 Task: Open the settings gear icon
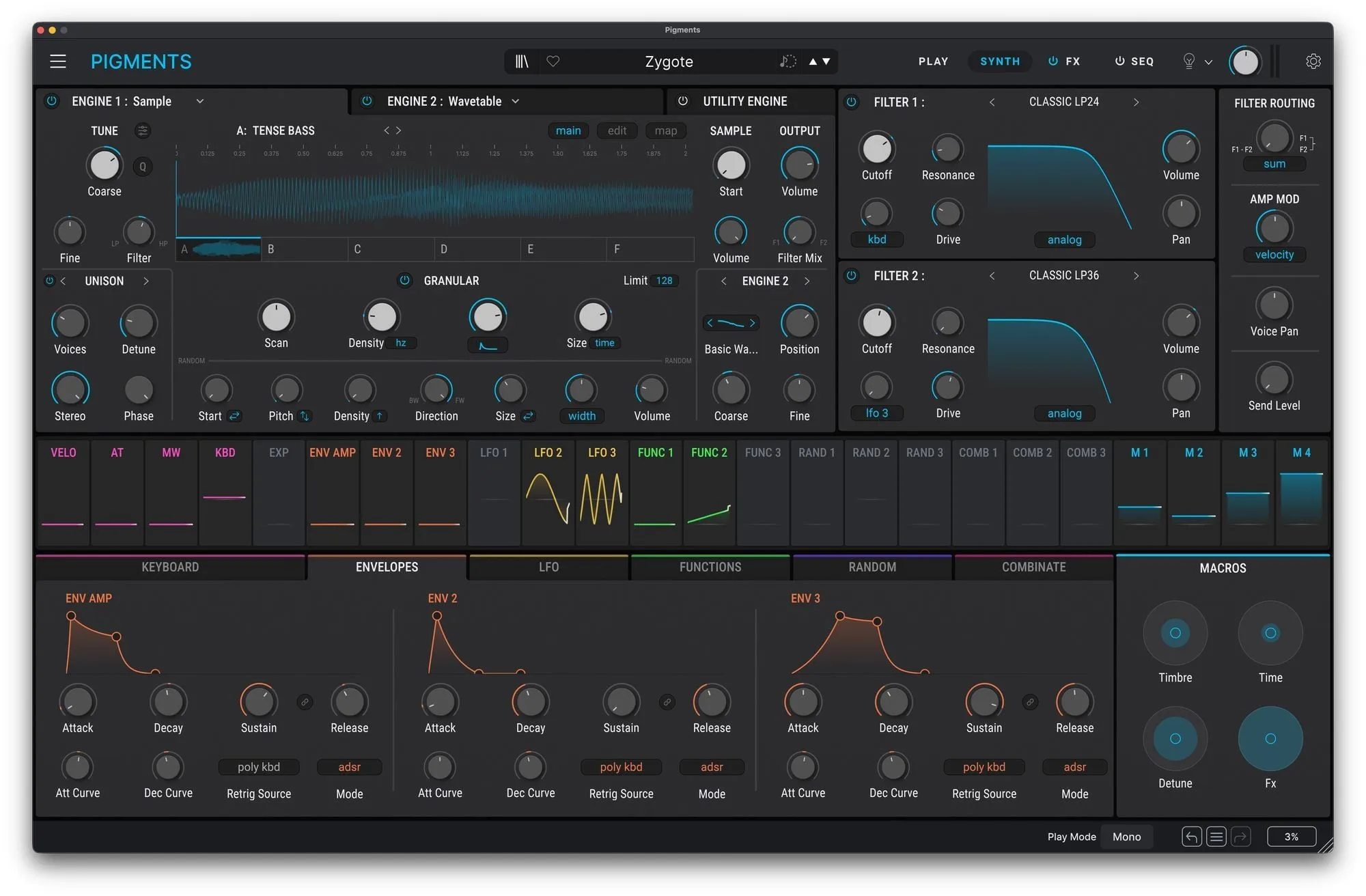click(x=1313, y=61)
